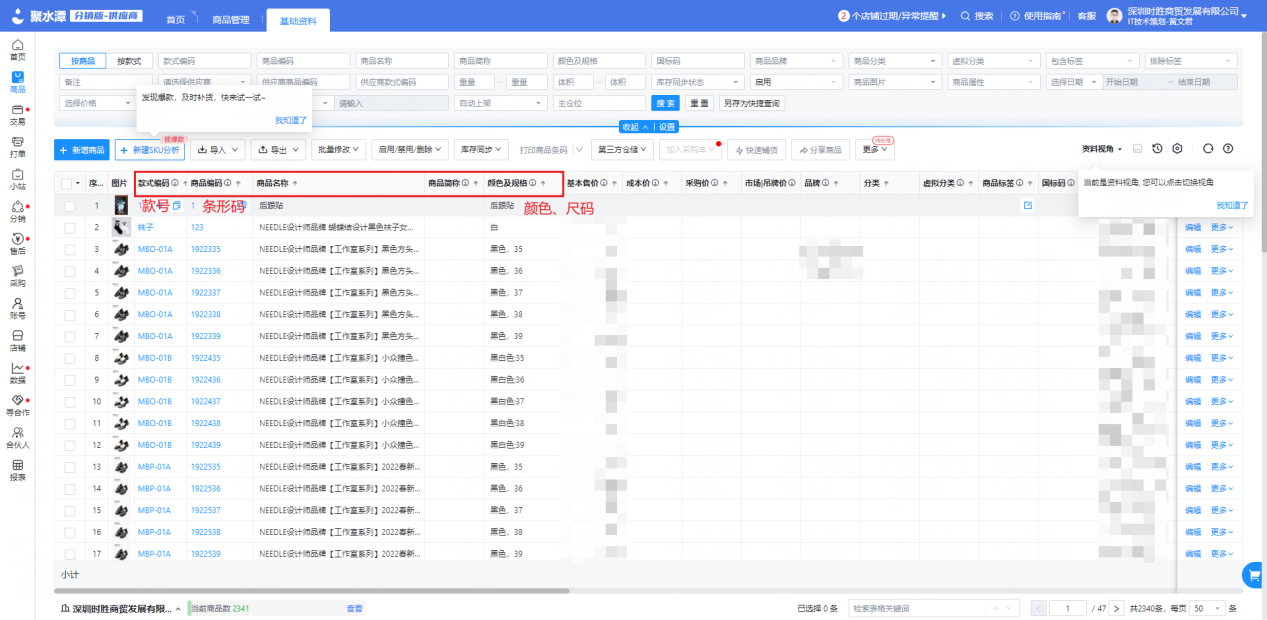
Task: Click 客服 in the header
Action: click(x=1086, y=16)
